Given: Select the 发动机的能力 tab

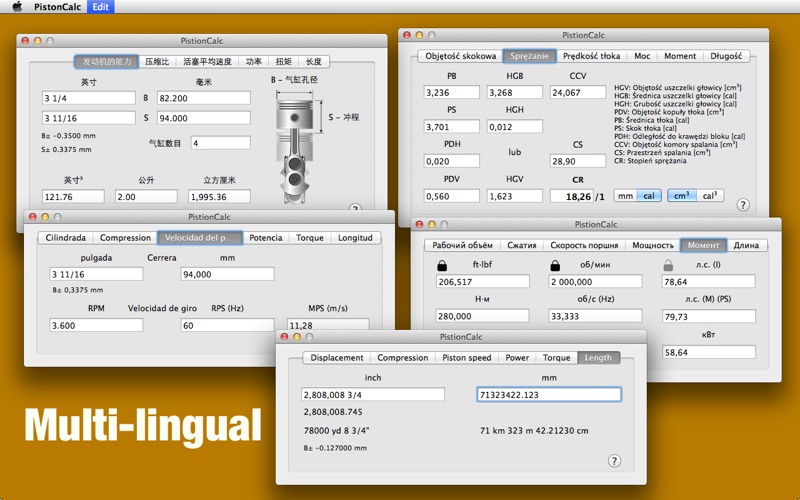Looking at the screenshot, I should pyautogui.click(x=107, y=62).
